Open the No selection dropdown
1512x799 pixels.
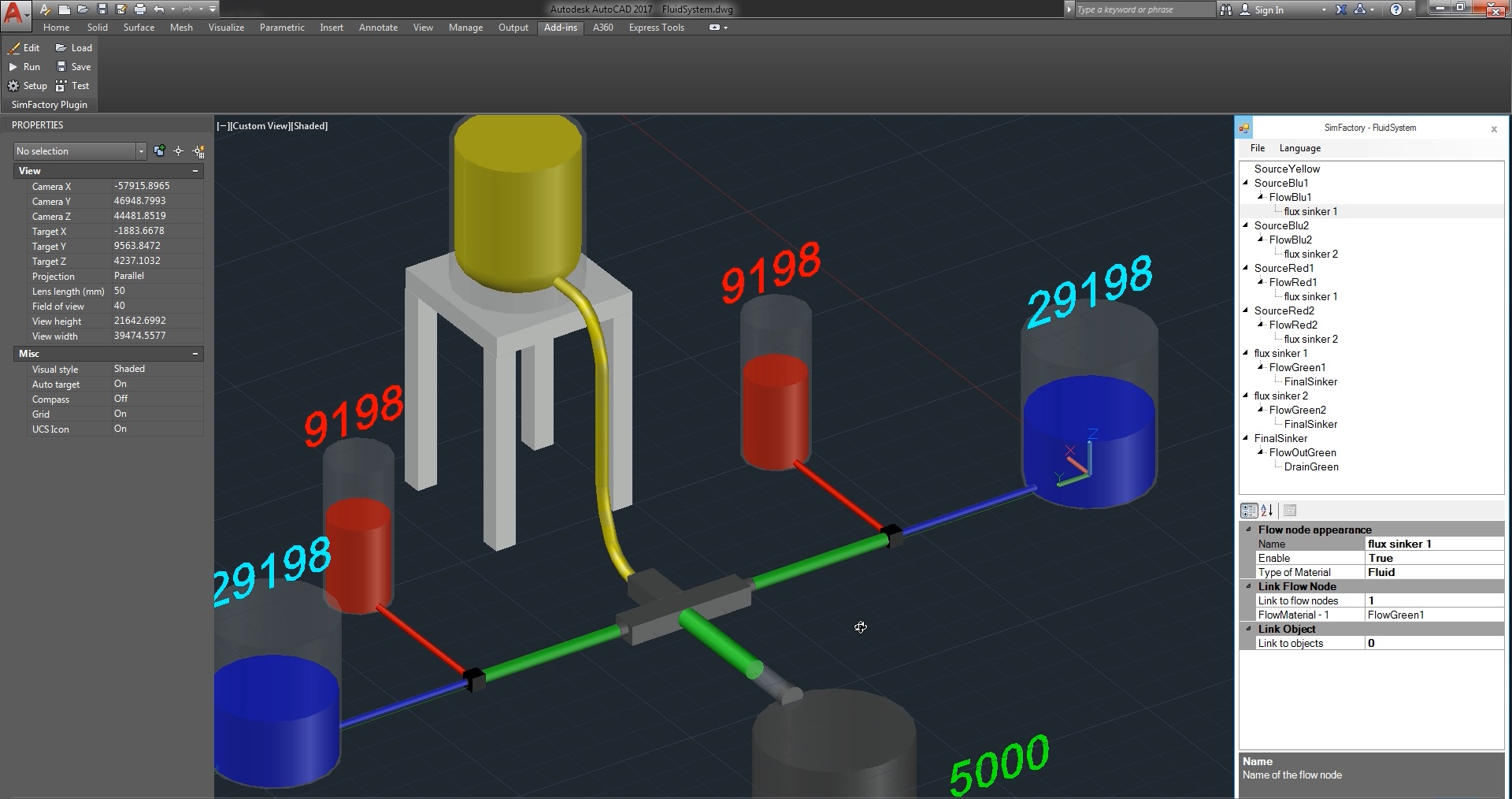point(141,151)
